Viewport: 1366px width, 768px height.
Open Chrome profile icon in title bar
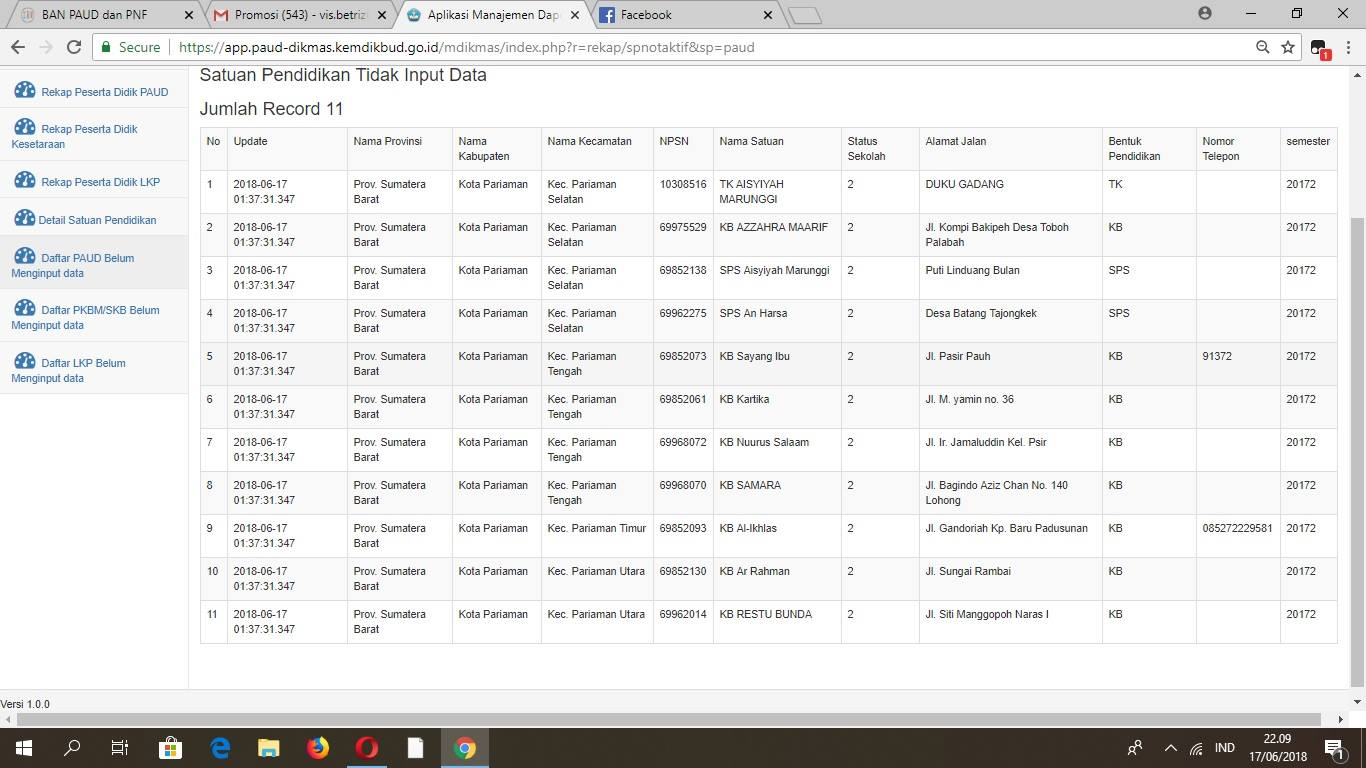1204,14
